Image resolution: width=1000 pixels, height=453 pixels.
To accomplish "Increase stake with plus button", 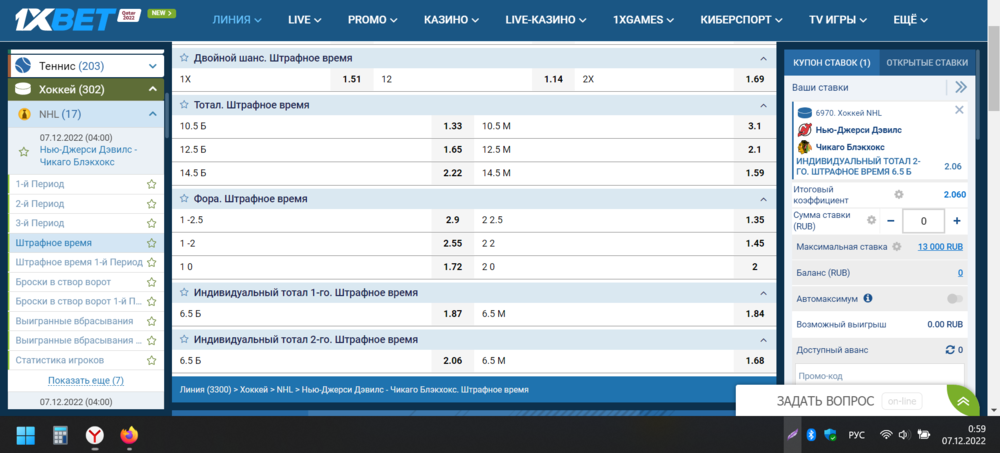I will (957, 221).
